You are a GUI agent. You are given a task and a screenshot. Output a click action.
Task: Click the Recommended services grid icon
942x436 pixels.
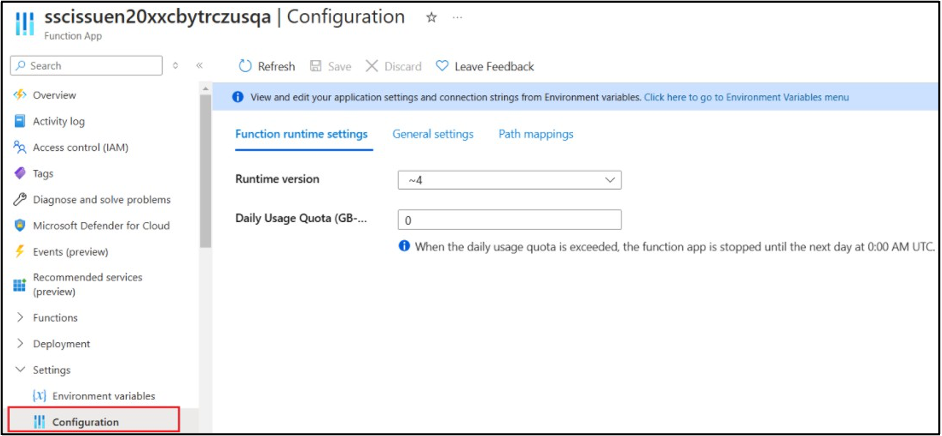click(20, 285)
